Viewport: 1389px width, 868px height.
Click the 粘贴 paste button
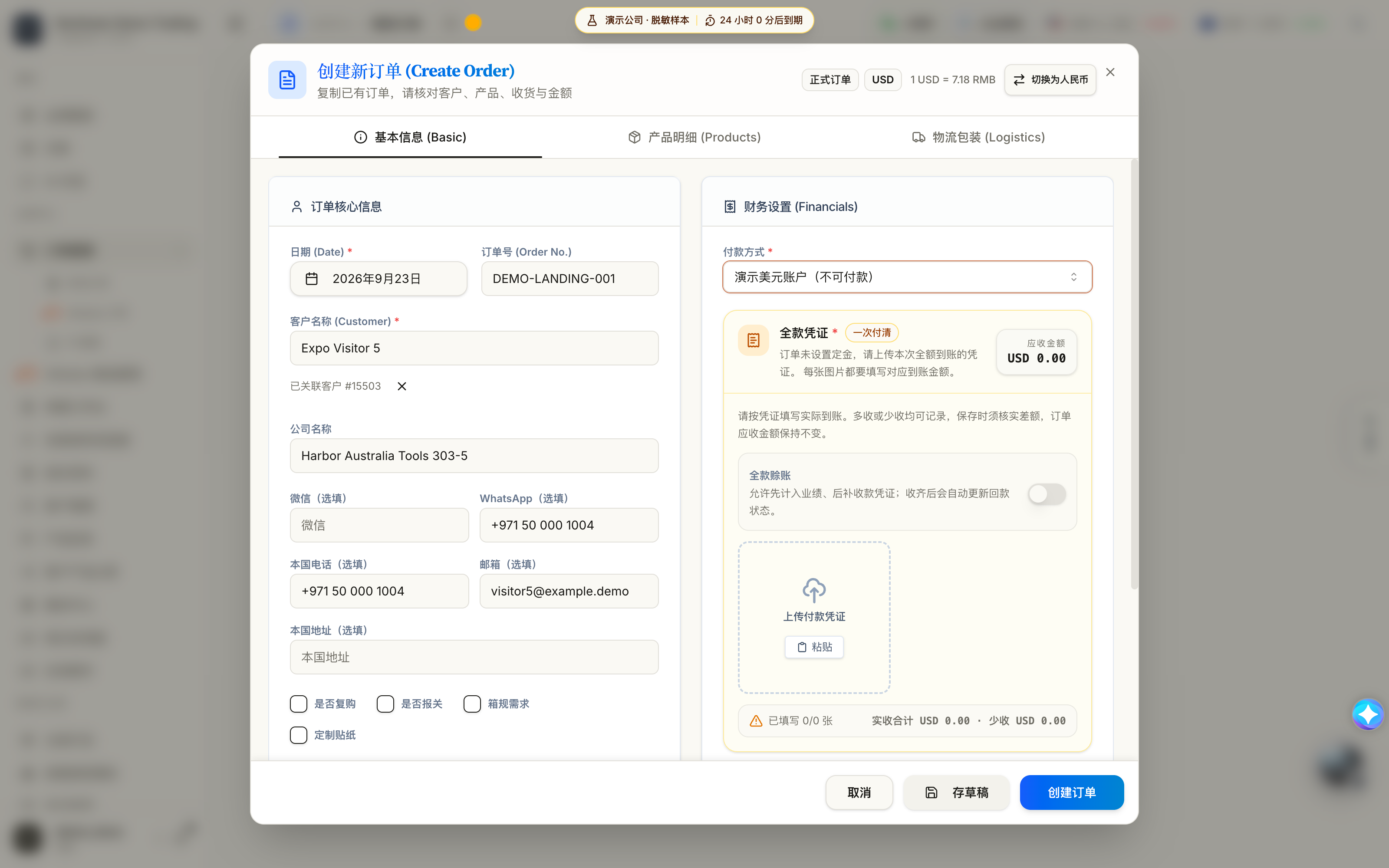(814, 647)
